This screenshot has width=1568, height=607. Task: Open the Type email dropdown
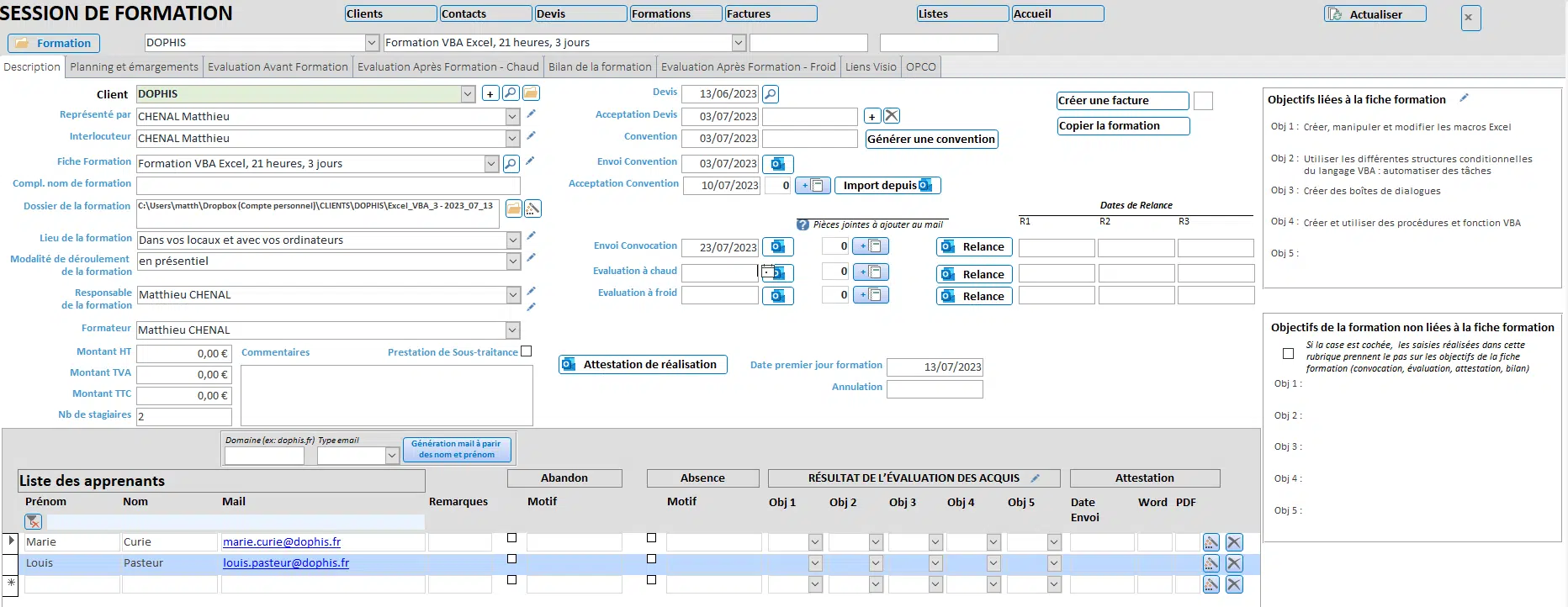coord(391,456)
